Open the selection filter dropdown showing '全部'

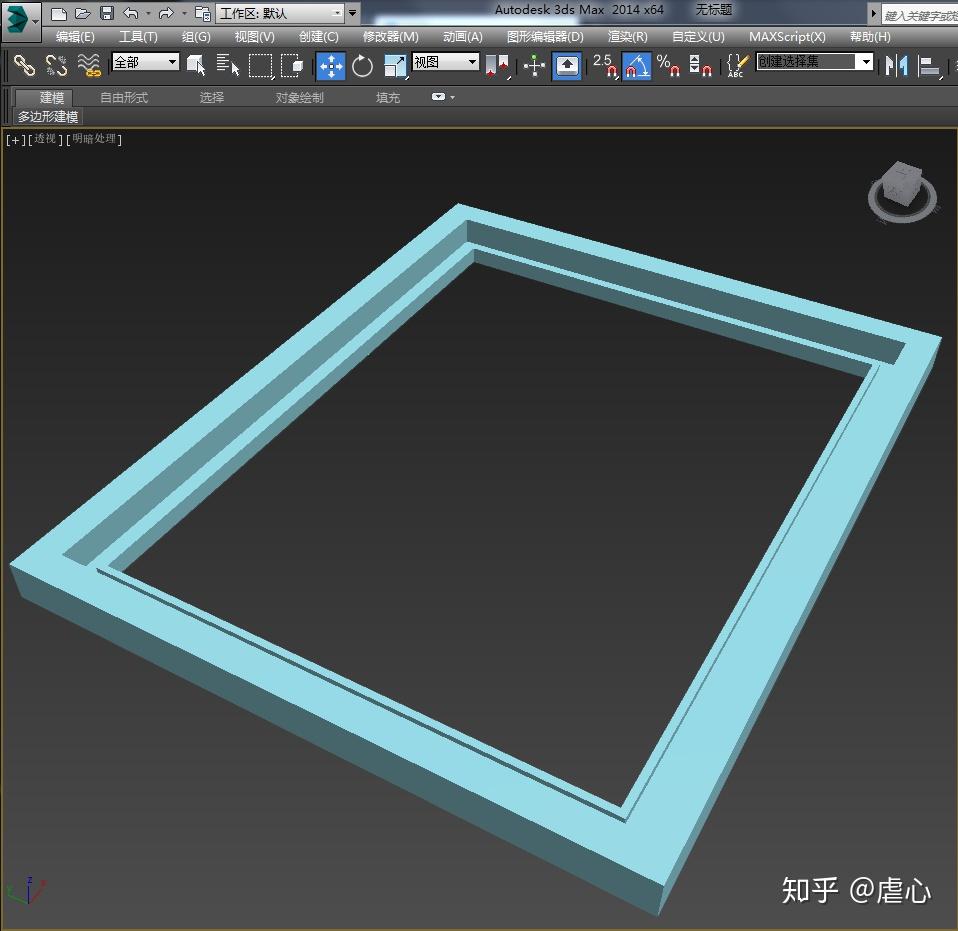pos(143,62)
